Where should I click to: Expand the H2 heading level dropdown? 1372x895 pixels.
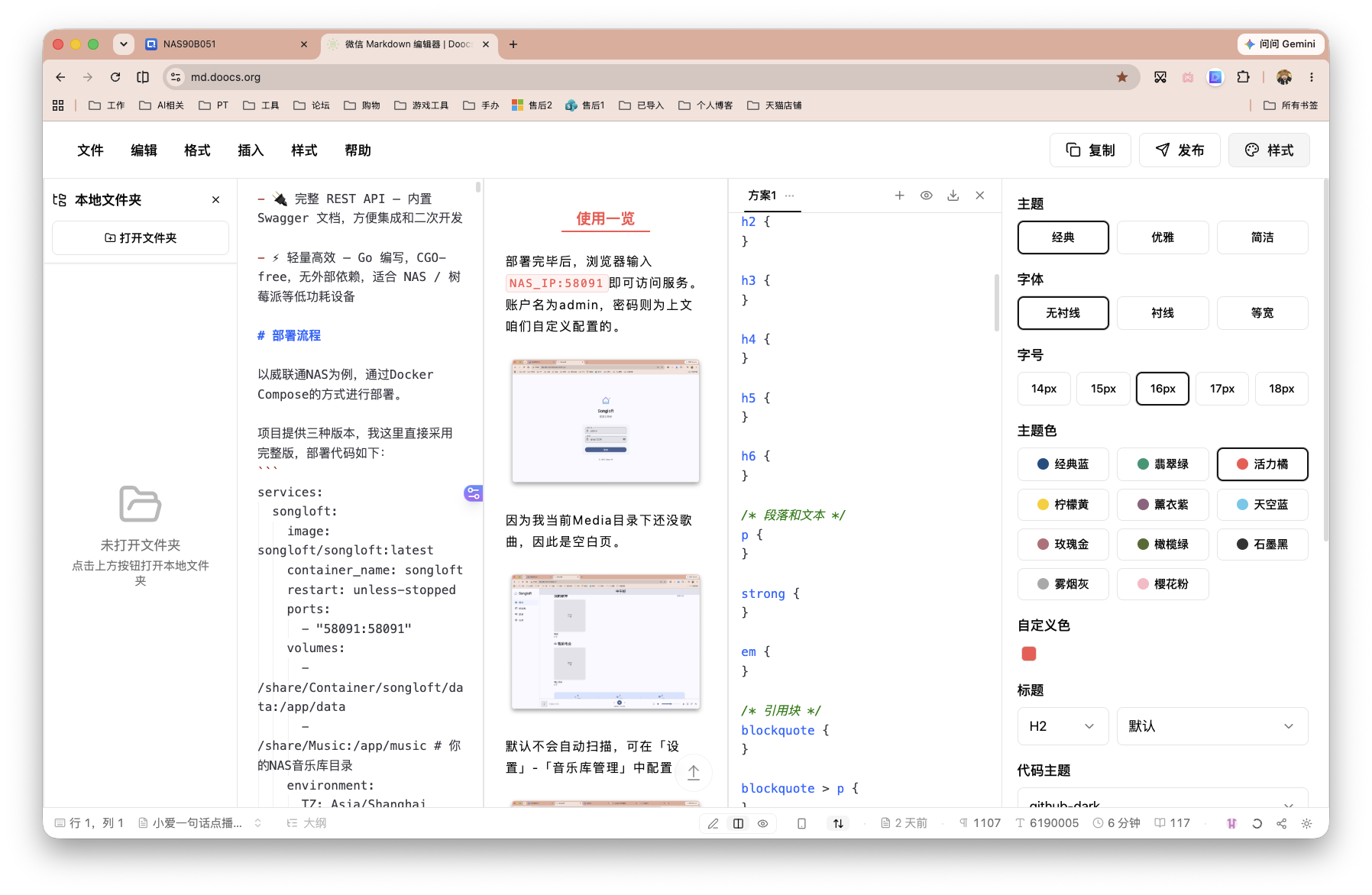click(1063, 726)
